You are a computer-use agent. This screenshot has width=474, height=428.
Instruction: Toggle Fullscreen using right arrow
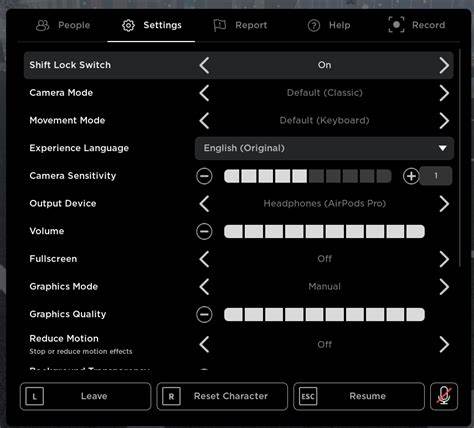tap(444, 259)
